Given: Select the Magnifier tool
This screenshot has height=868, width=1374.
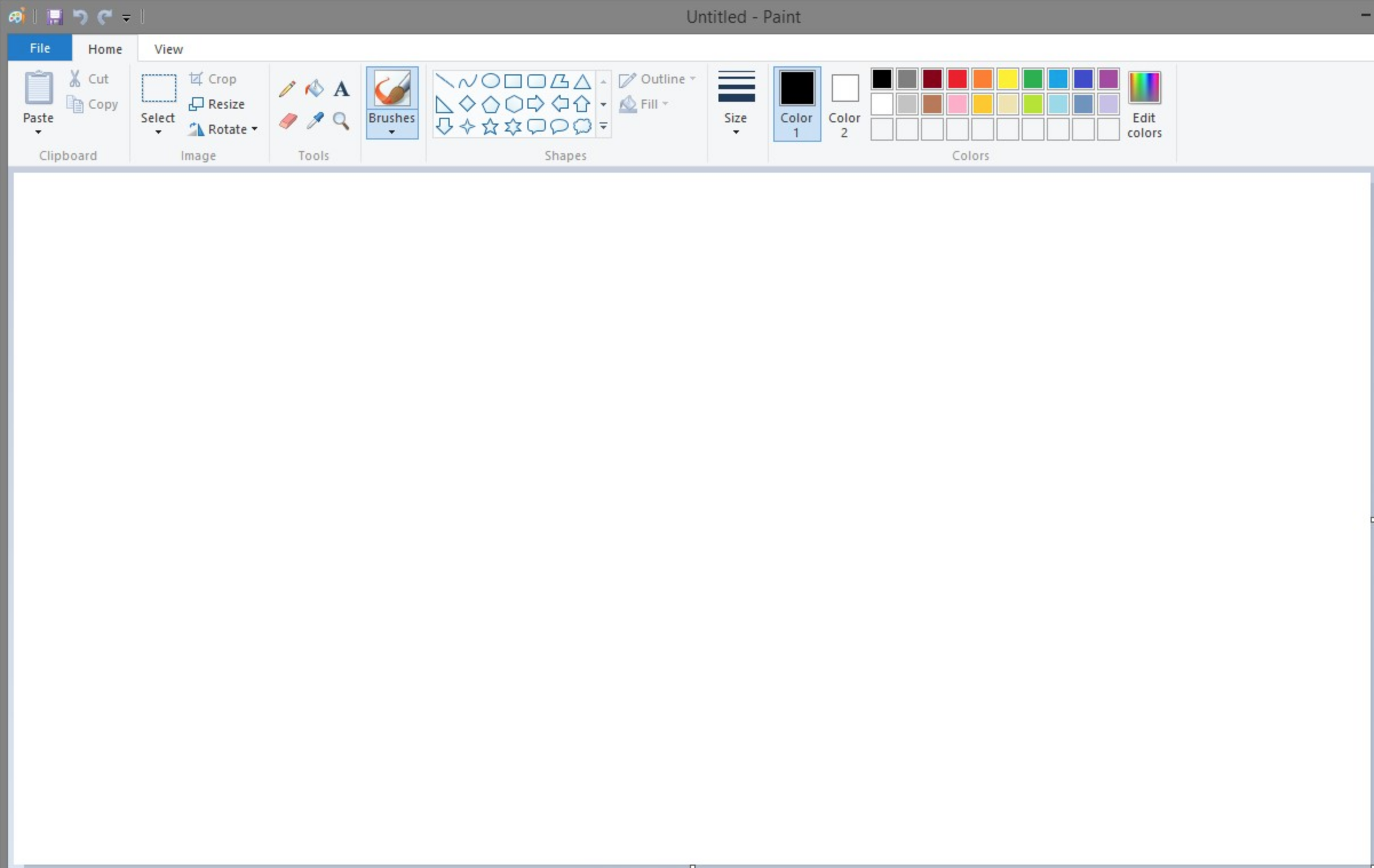Looking at the screenshot, I should click(340, 121).
